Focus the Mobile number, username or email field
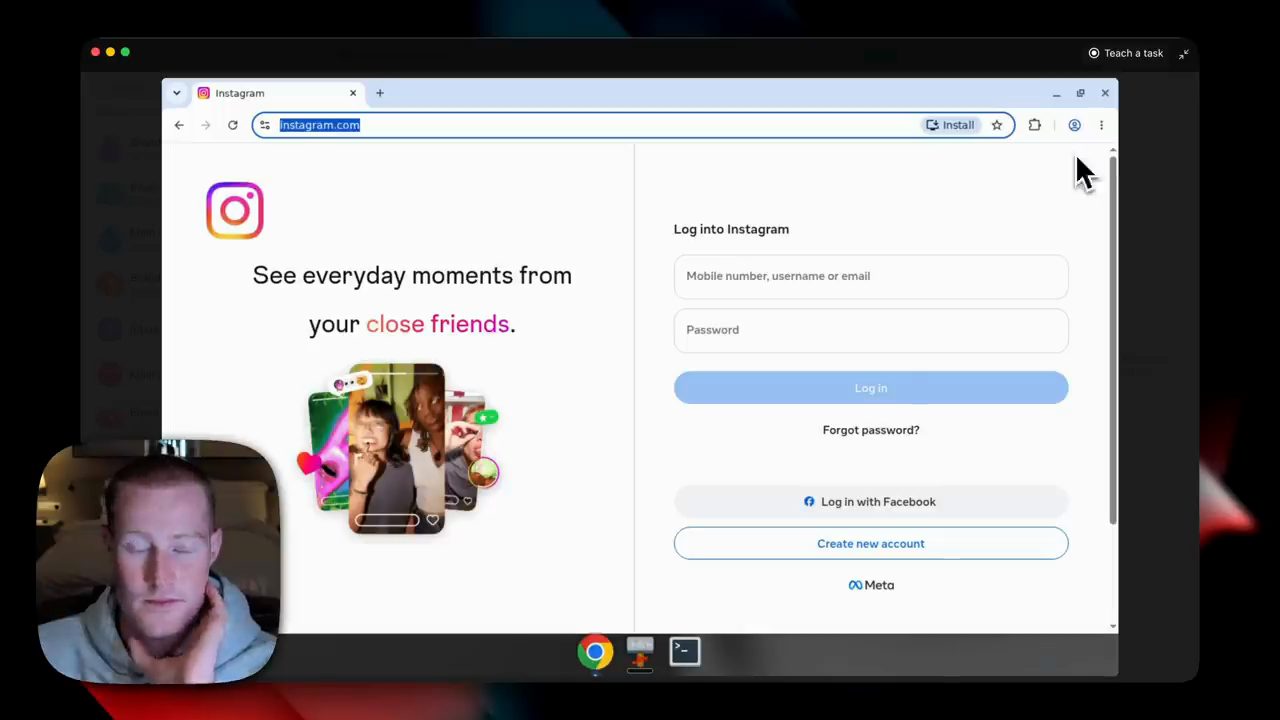The height and width of the screenshot is (720, 1280). (871, 276)
